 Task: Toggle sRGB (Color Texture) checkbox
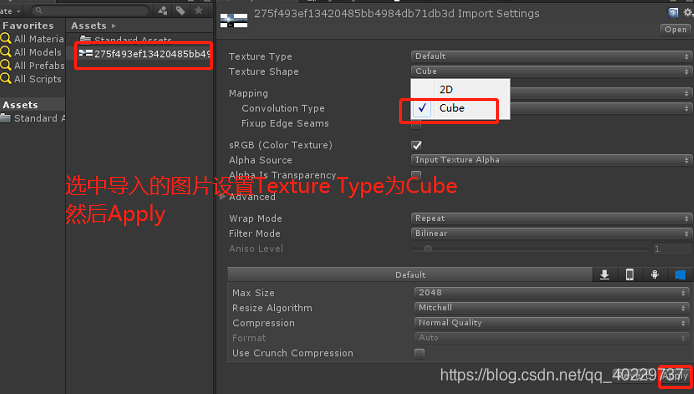click(416, 145)
